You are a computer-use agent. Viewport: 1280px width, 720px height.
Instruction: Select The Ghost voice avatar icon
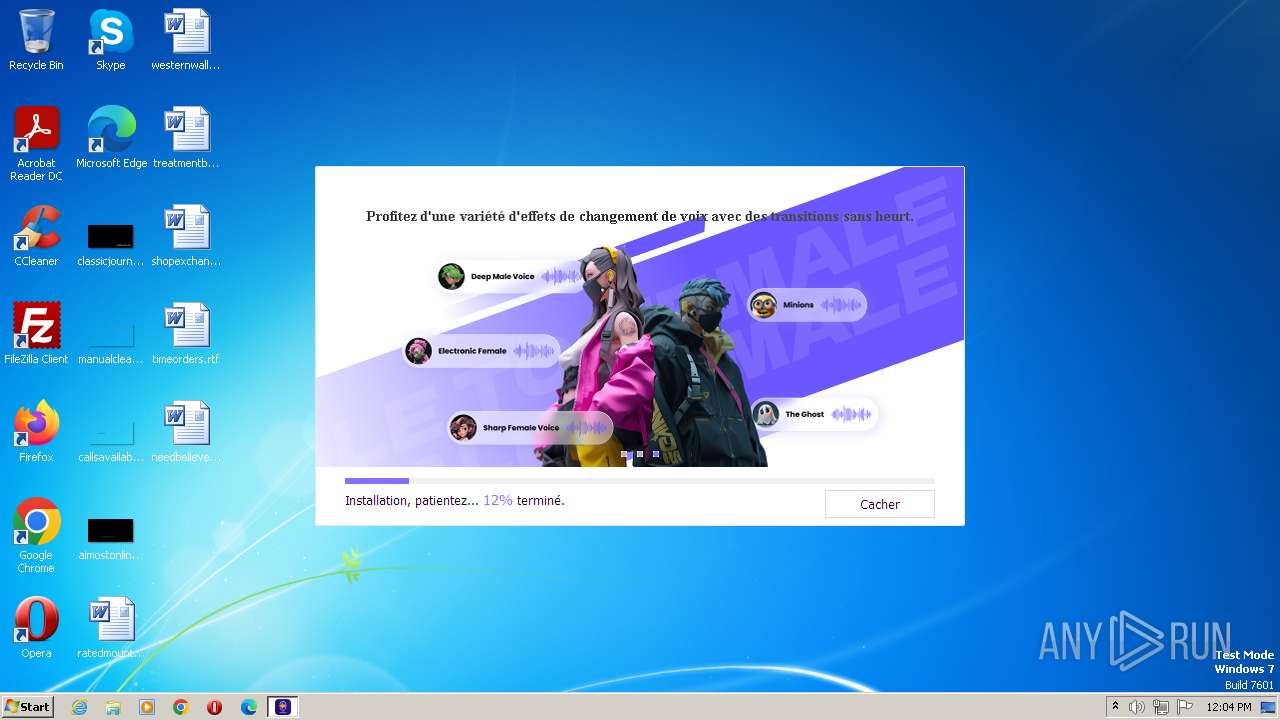pyautogui.click(x=766, y=414)
